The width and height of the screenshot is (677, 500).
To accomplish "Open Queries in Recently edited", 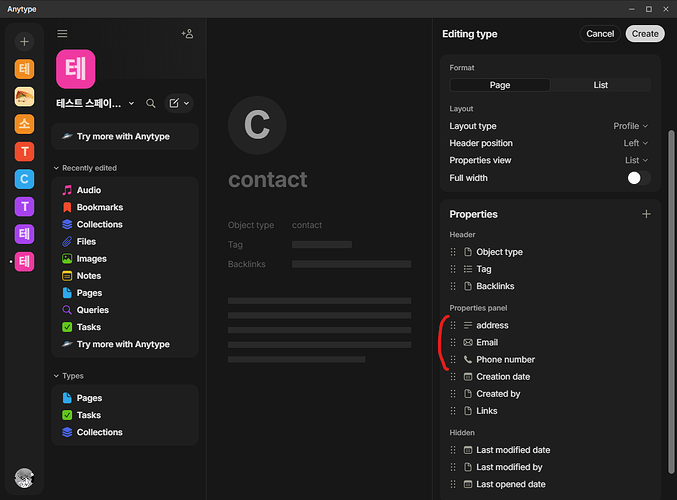I will [x=125, y=310].
